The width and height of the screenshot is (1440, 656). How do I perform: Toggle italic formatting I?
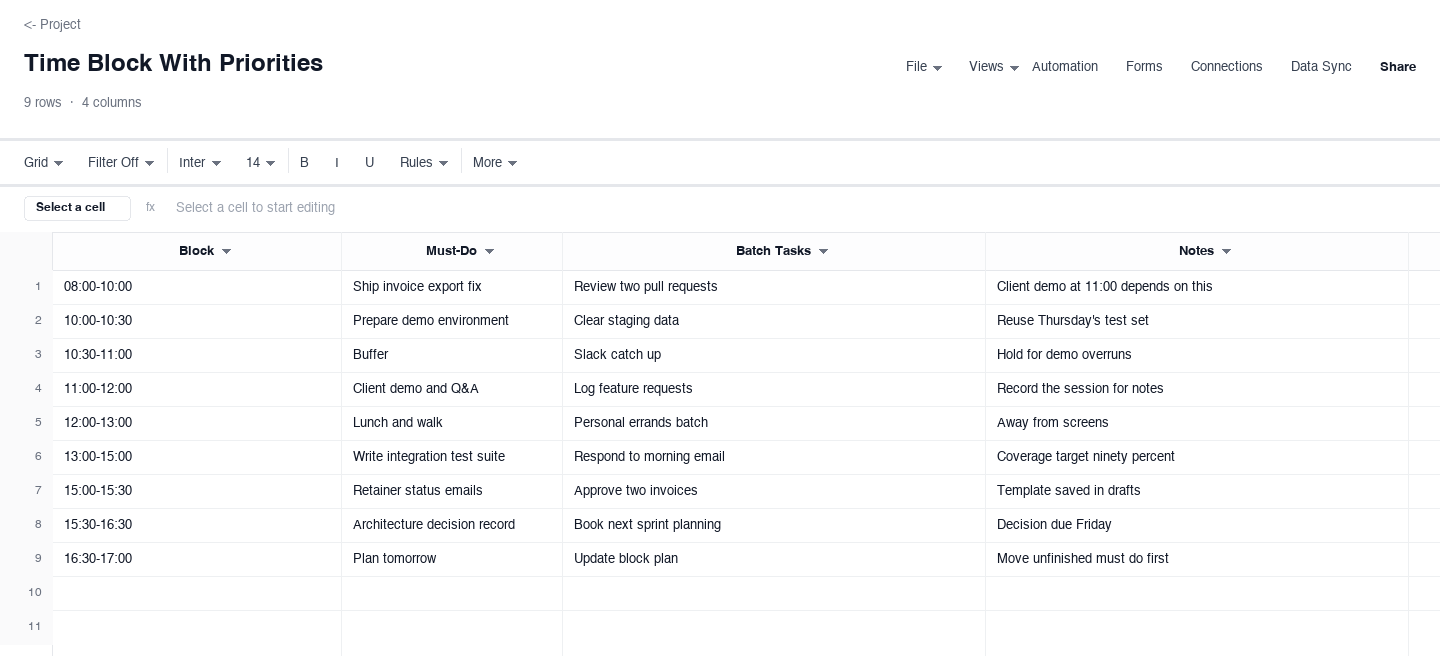coord(337,163)
